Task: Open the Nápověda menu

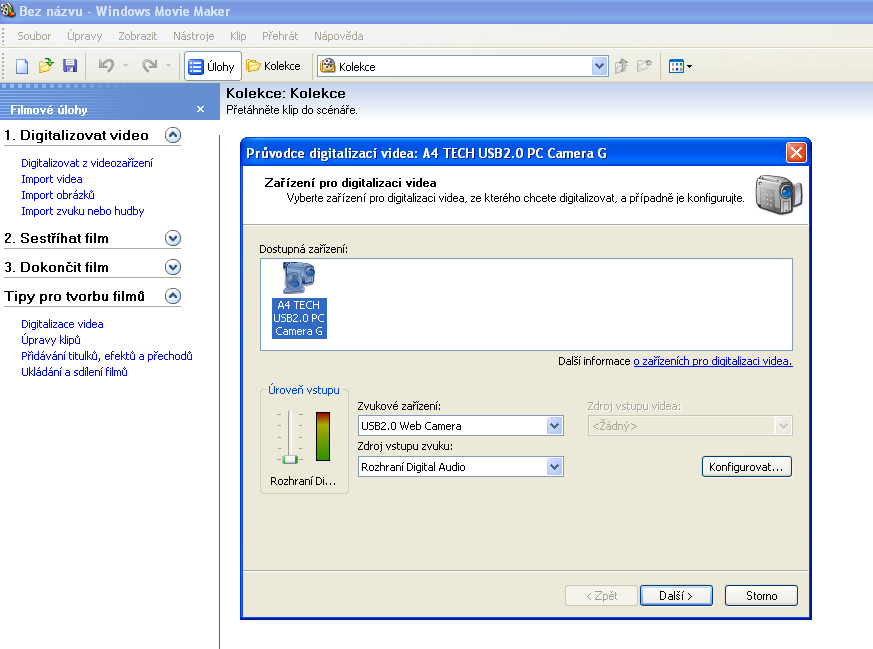Action: point(339,36)
